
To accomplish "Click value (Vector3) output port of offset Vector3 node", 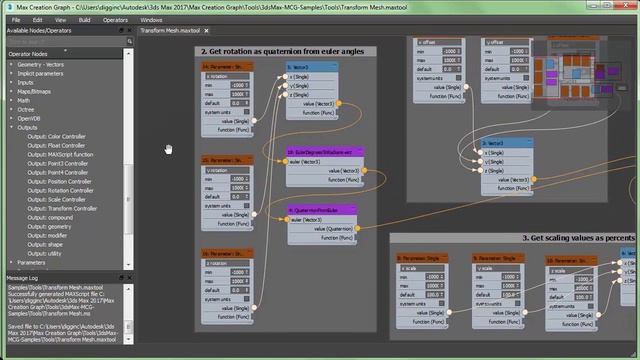I will coord(534,179).
